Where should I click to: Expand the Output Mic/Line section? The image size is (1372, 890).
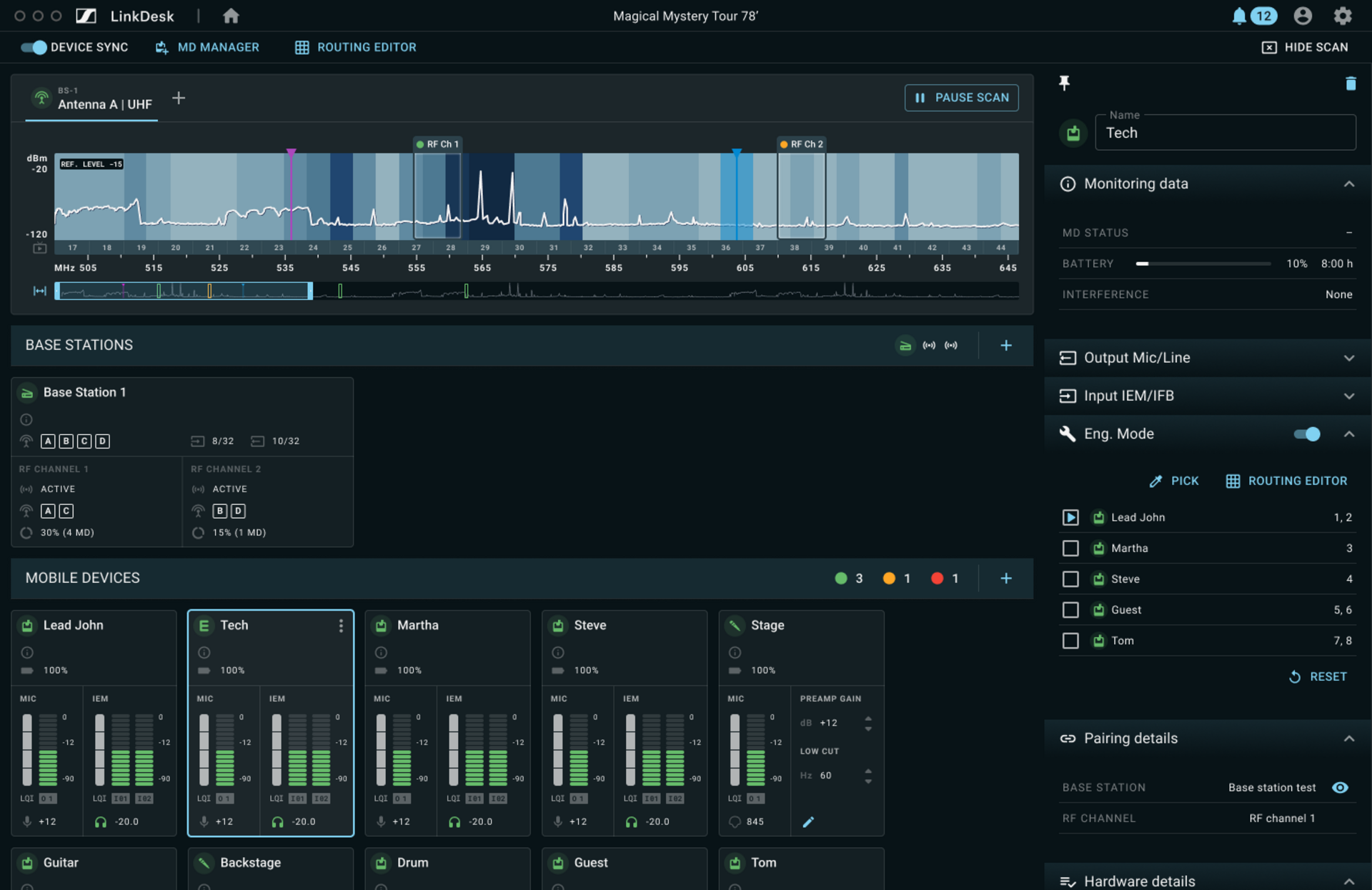(x=1348, y=358)
